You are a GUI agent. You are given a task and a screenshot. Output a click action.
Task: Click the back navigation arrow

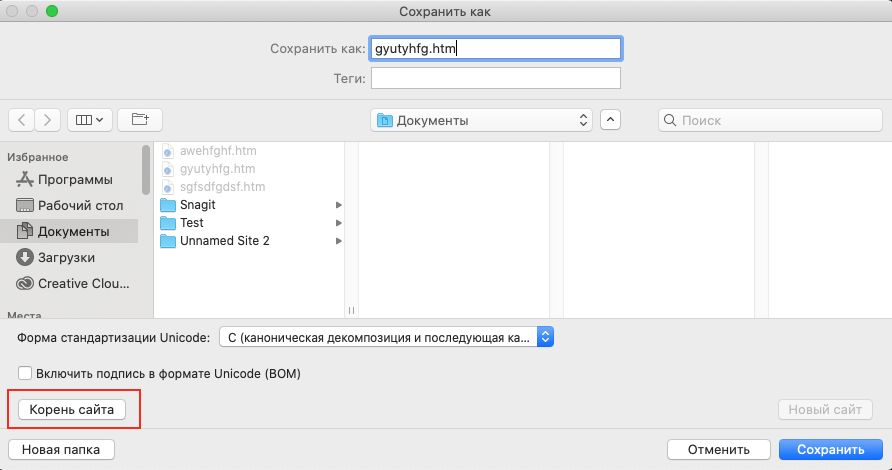pyautogui.click(x=21, y=120)
